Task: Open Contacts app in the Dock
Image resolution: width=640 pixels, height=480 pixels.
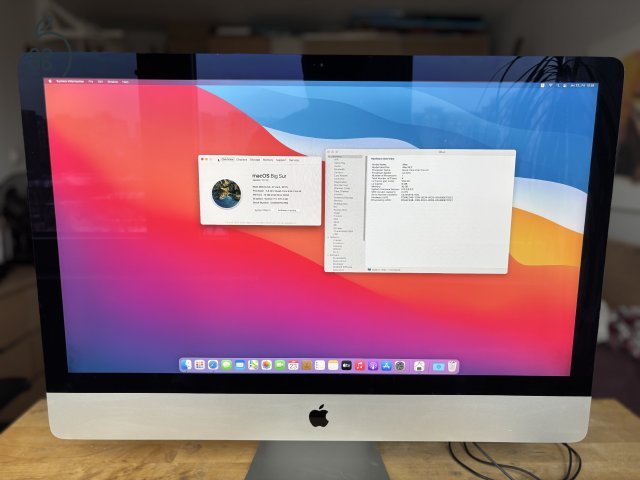Action: pos(307,365)
